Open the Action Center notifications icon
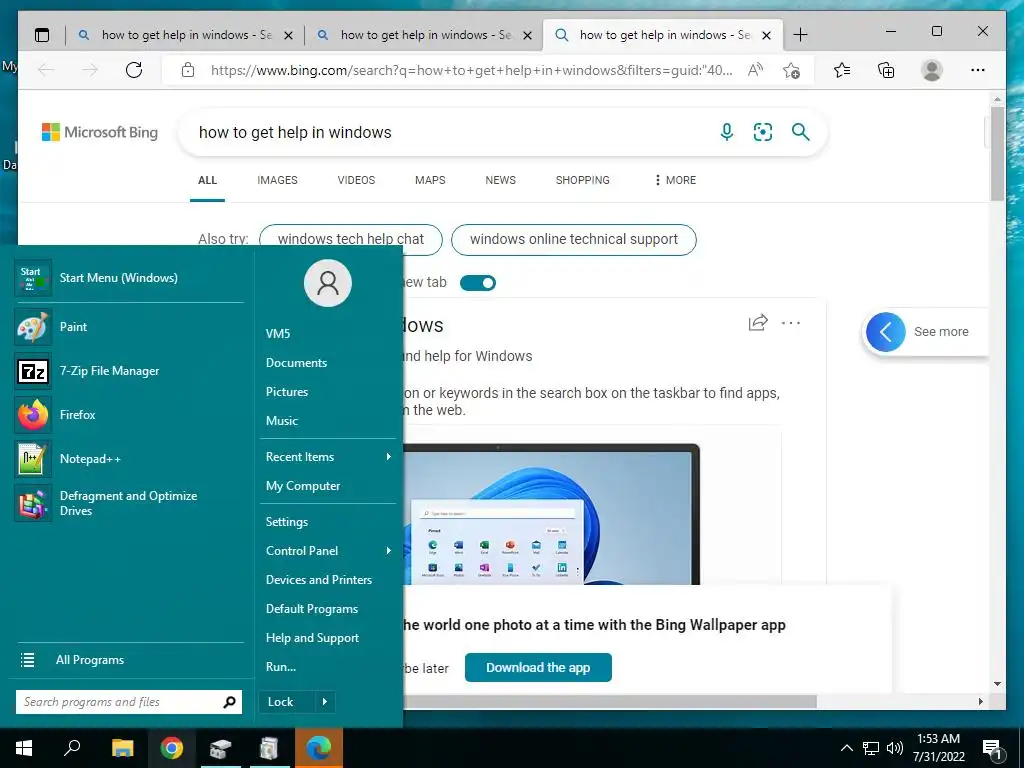 pyautogui.click(x=992, y=748)
